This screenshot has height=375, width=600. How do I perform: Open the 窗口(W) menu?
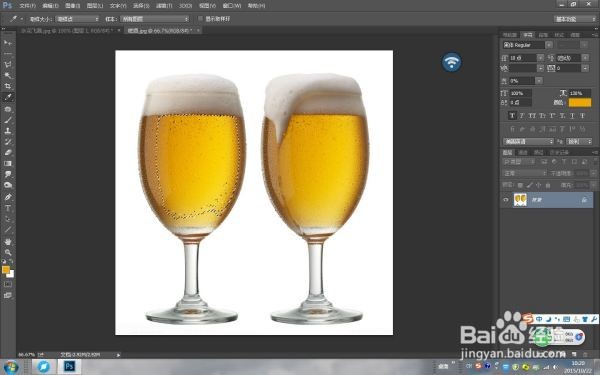232,6
